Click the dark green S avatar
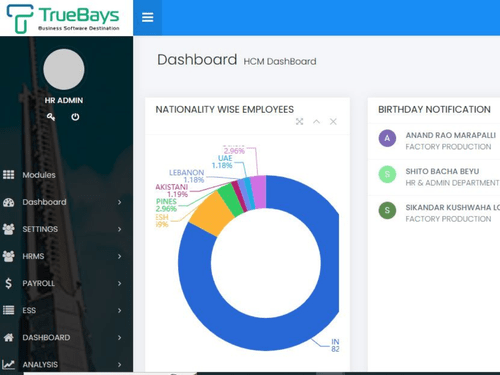This screenshot has height=375, width=500. pos(387,210)
